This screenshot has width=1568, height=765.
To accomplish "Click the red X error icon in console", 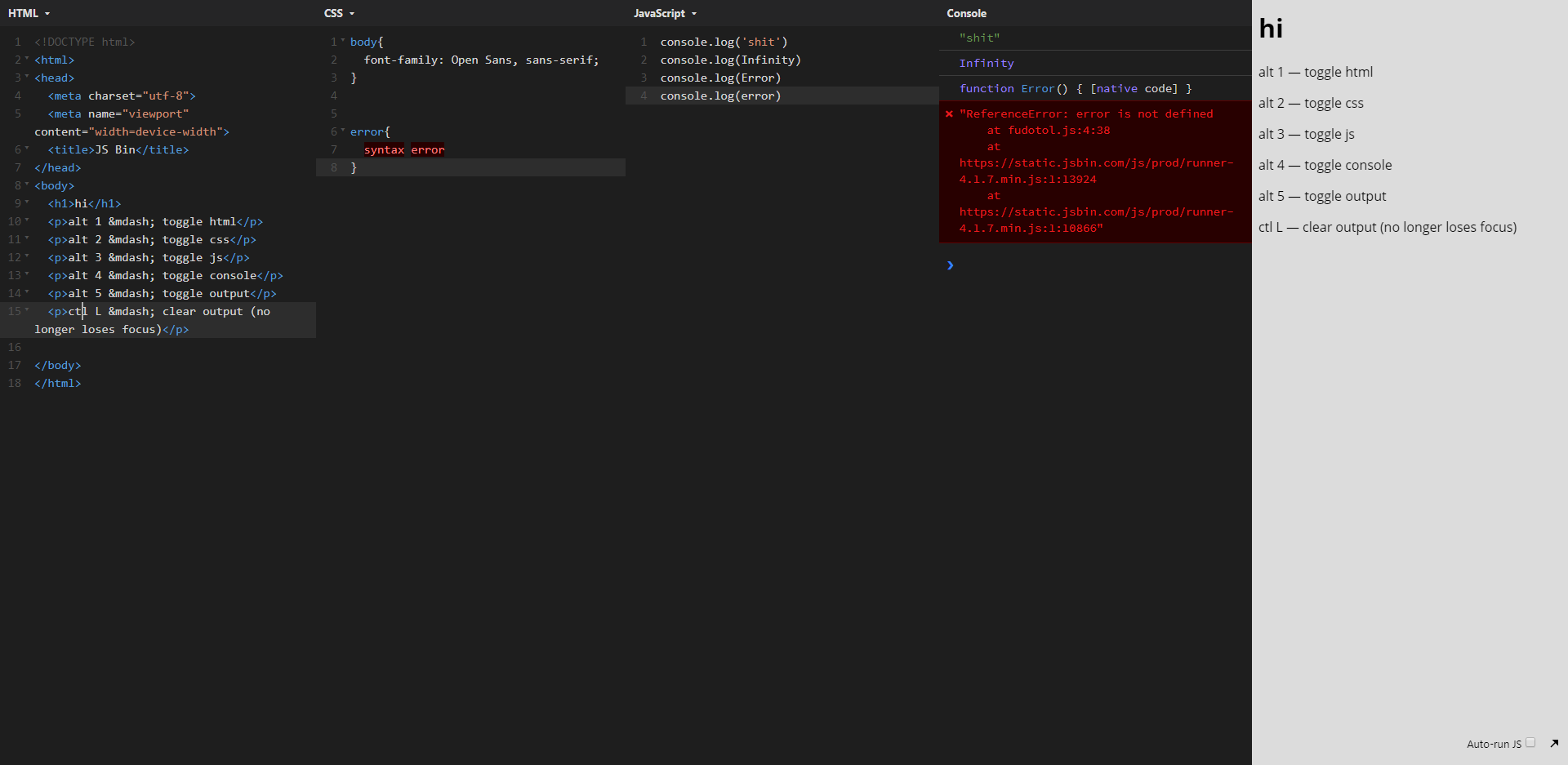I will pyautogui.click(x=949, y=113).
